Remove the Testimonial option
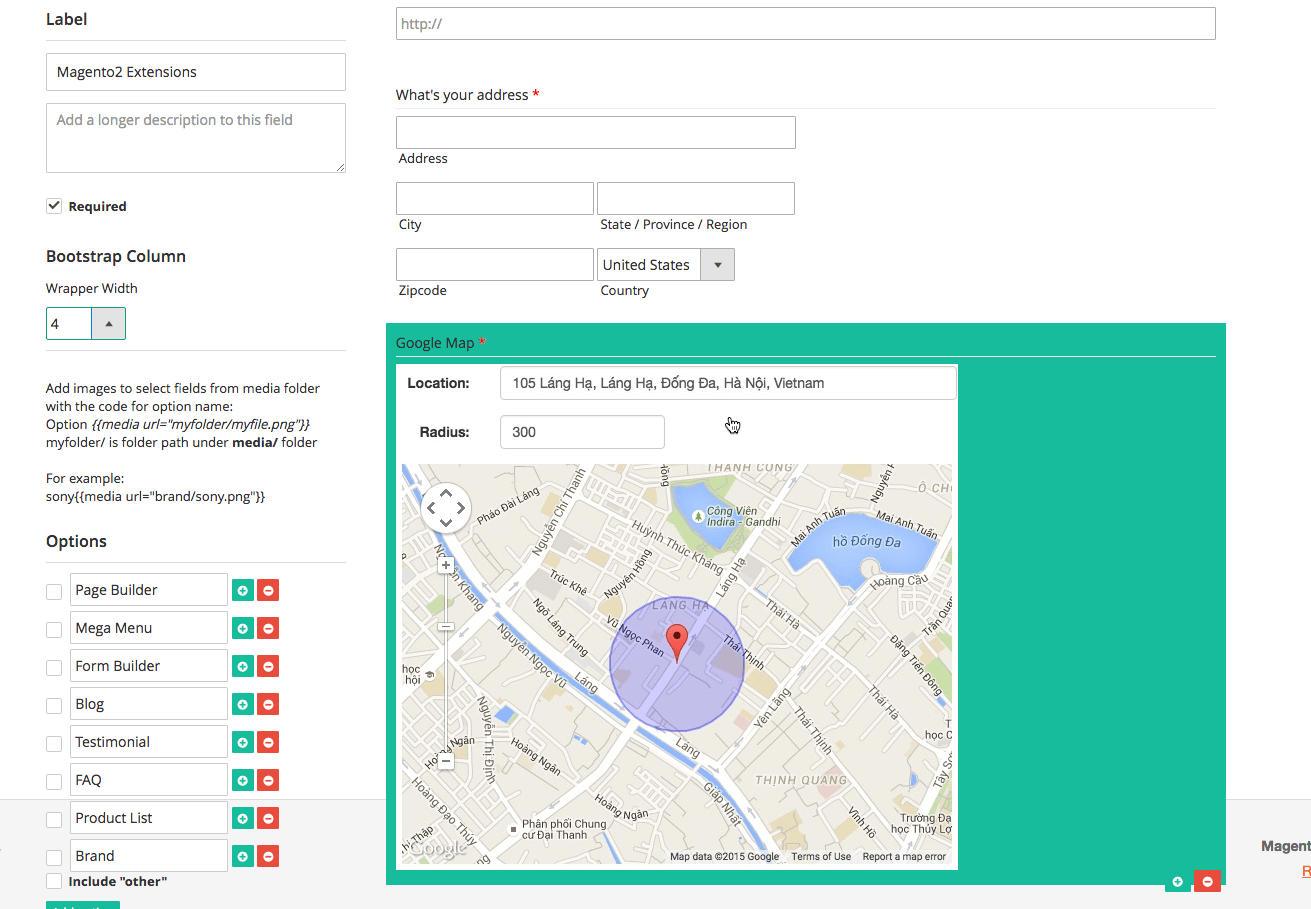The height and width of the screenshot is (909, 1311). point(268,742)
